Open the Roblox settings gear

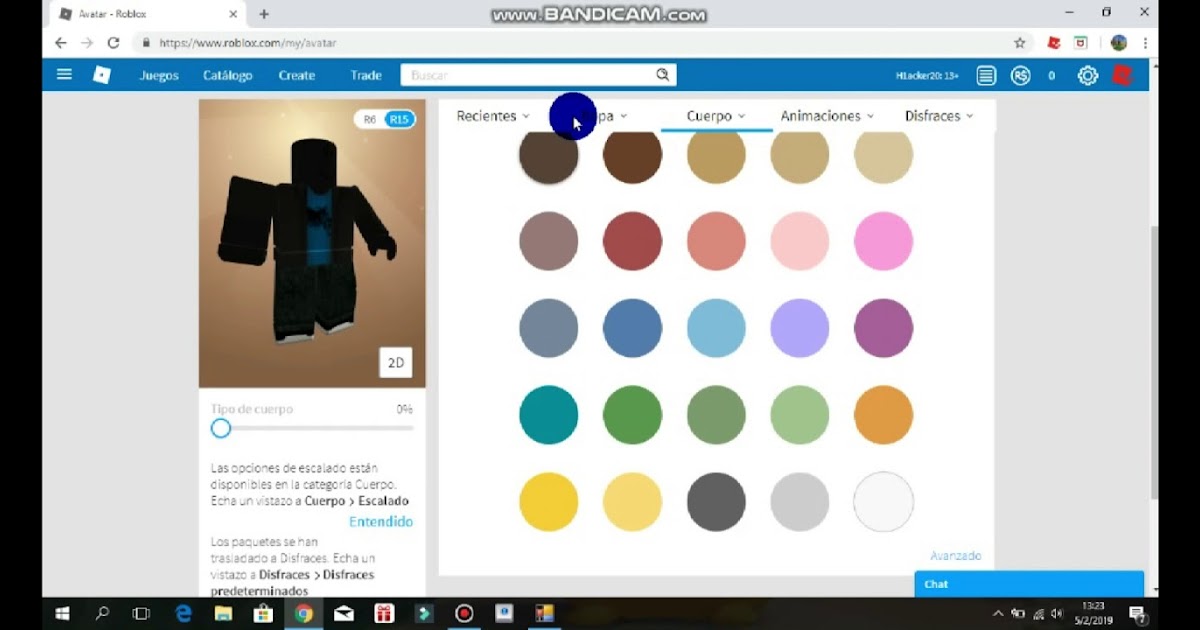click(1088, 75)
